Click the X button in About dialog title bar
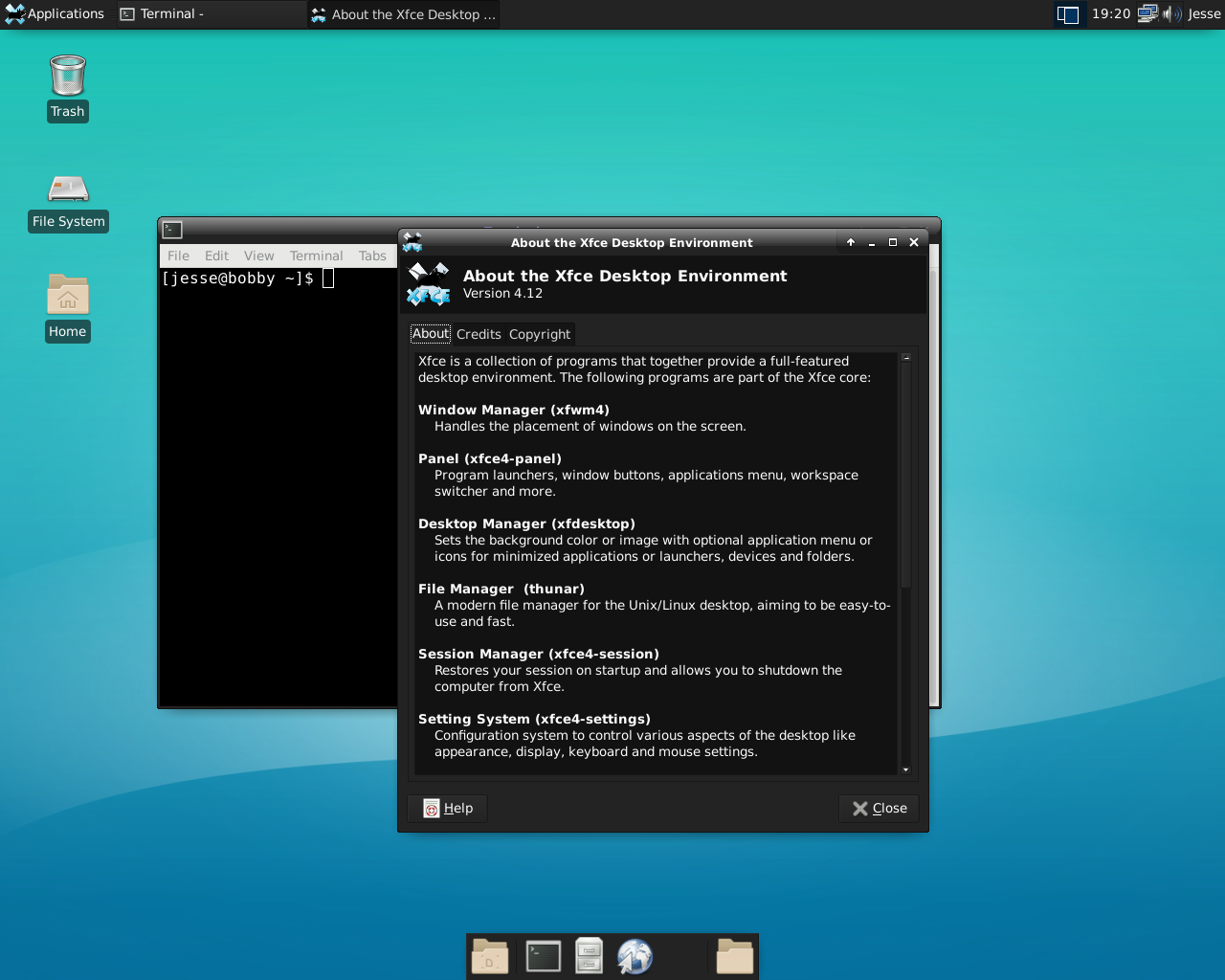This screenshot has width=1225, height=980. click(914, 242)
